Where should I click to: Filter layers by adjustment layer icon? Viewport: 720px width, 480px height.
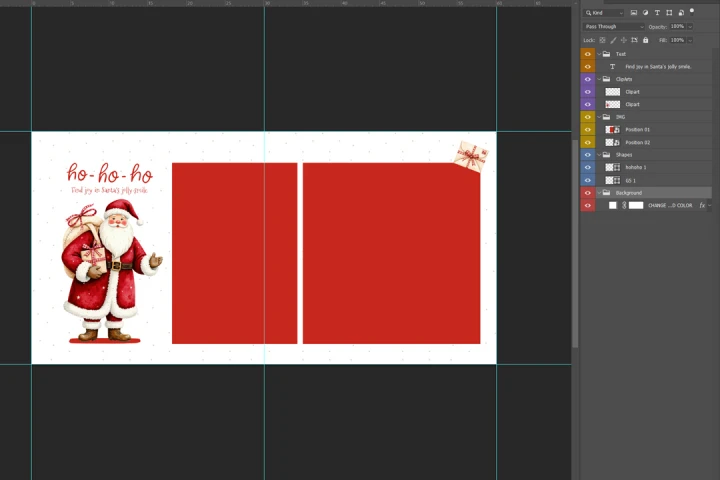click(646, 13)
